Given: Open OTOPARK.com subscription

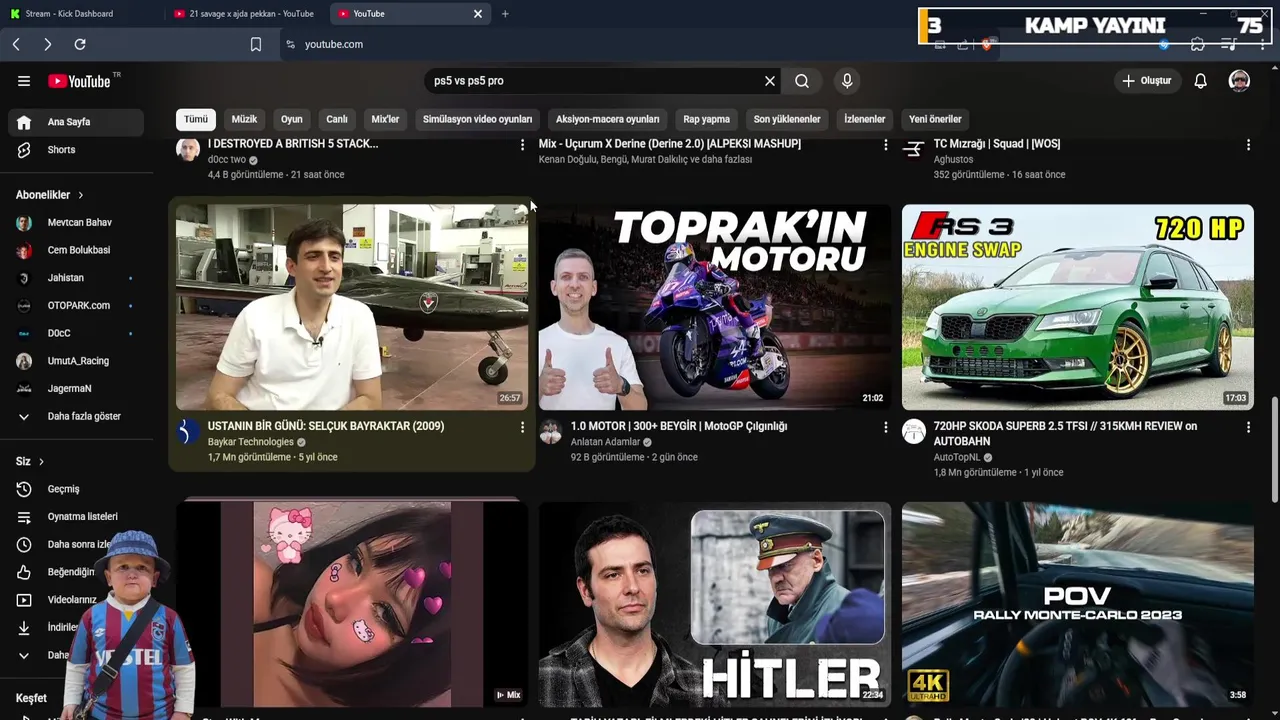Looking at the screenshot, I should pyautogui.click(x=76, y=305).
